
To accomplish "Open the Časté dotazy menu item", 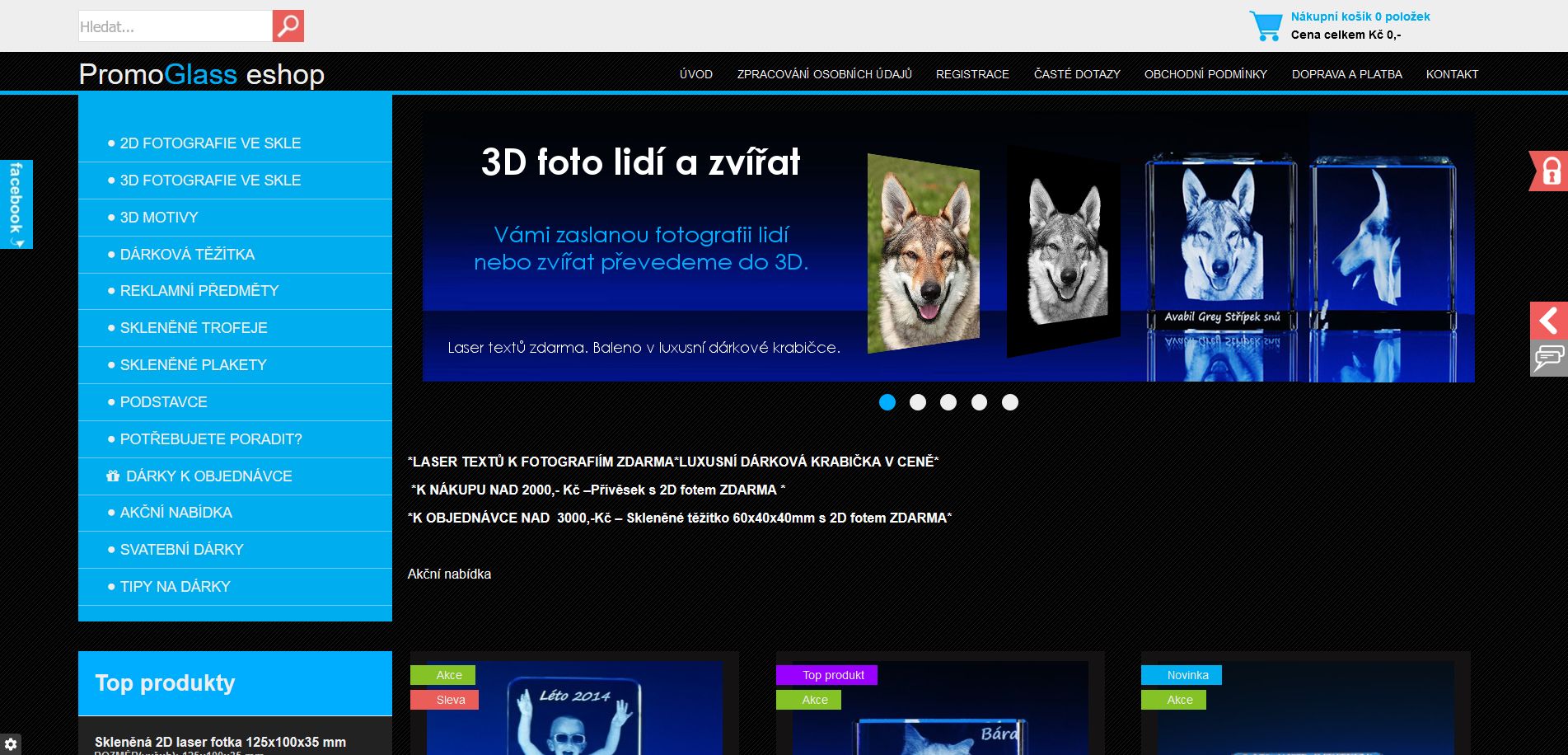I will (1076, 74).
